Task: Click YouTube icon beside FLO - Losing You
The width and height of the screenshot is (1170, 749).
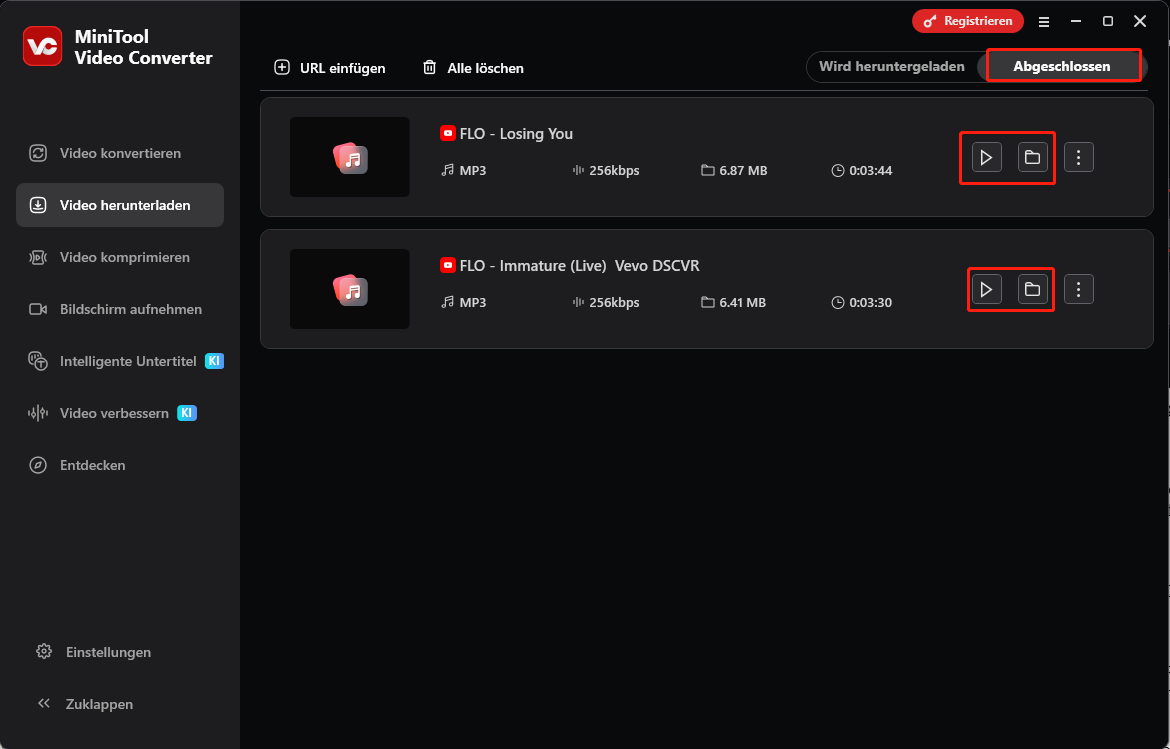Action: coord(448,134)
